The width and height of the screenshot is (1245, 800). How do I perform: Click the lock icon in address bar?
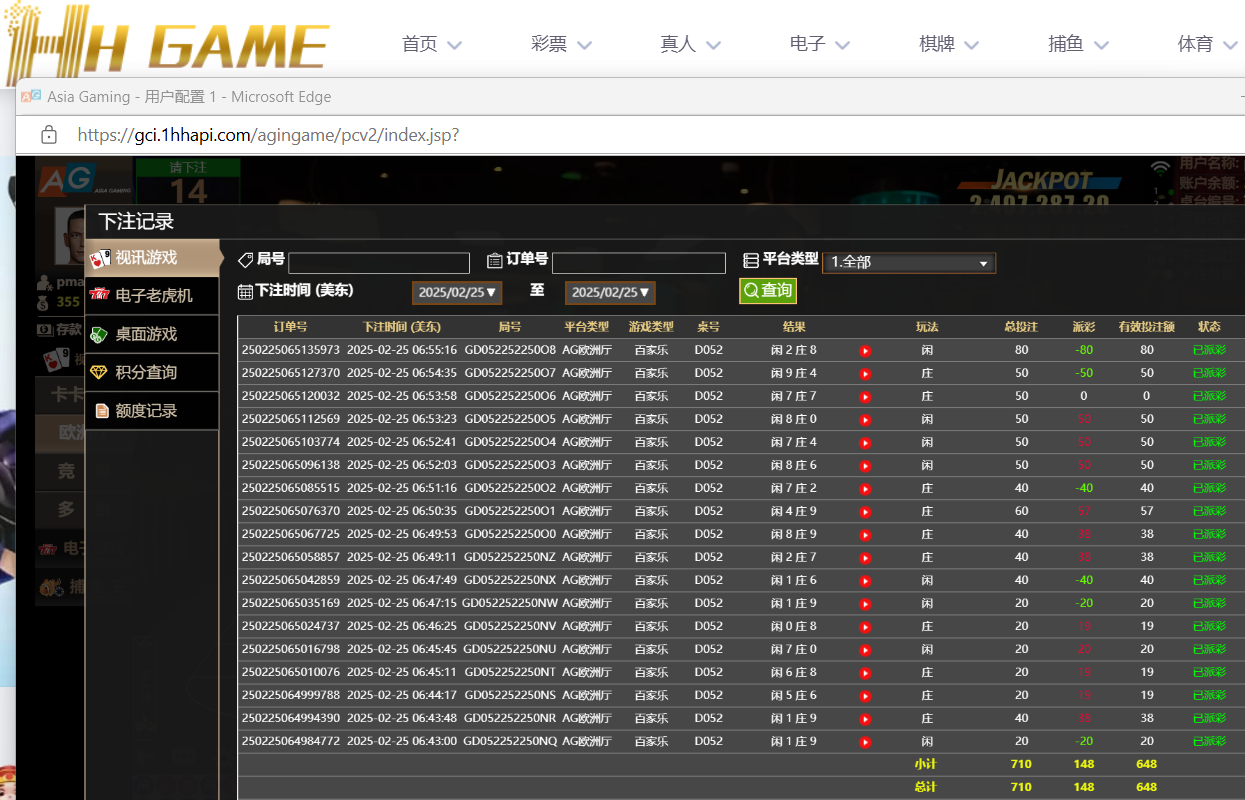[48, 135]
